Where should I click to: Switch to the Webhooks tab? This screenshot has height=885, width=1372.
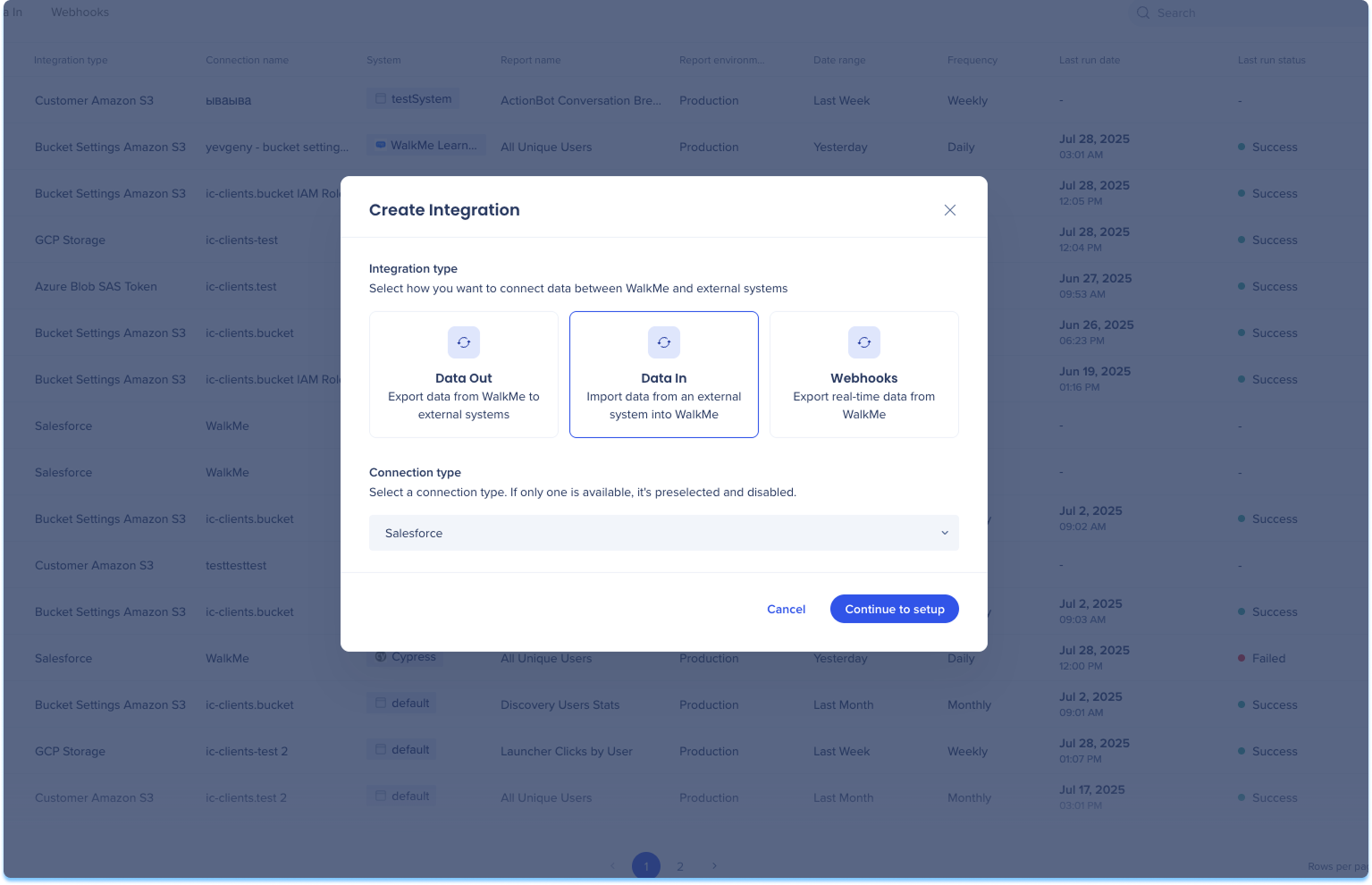point(80,13)
